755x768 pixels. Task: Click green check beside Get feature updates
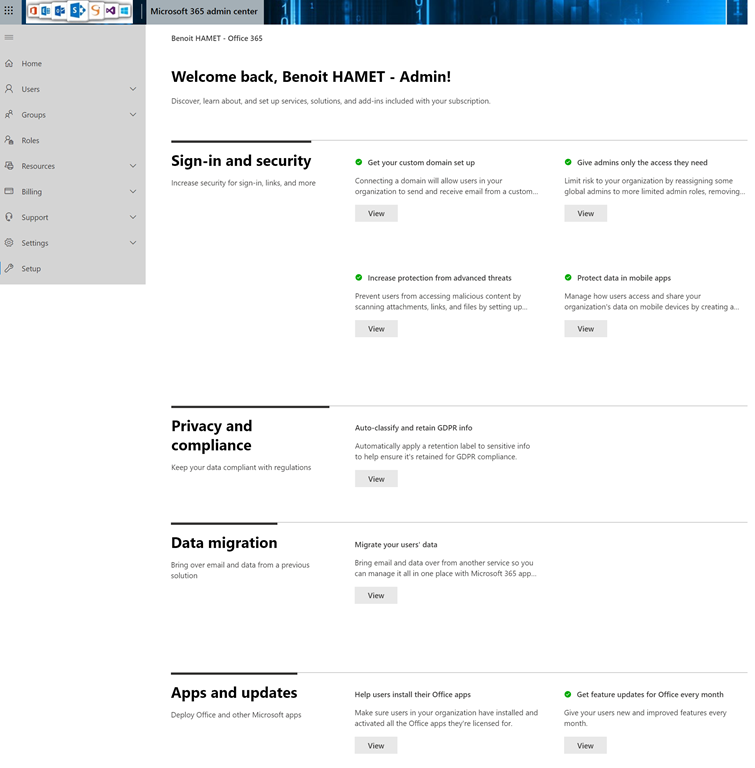coord(567,694)
